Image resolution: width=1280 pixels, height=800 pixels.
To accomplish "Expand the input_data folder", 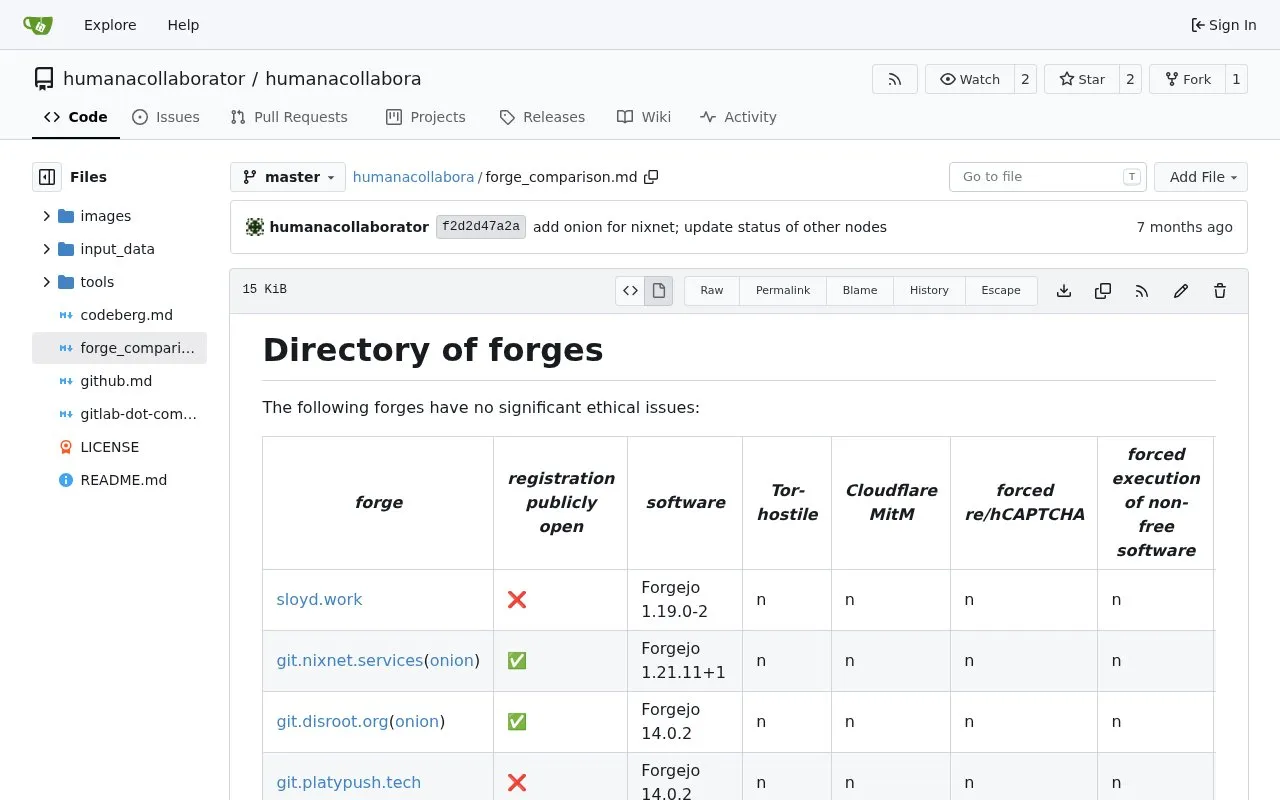I will [x=46, y=249].
